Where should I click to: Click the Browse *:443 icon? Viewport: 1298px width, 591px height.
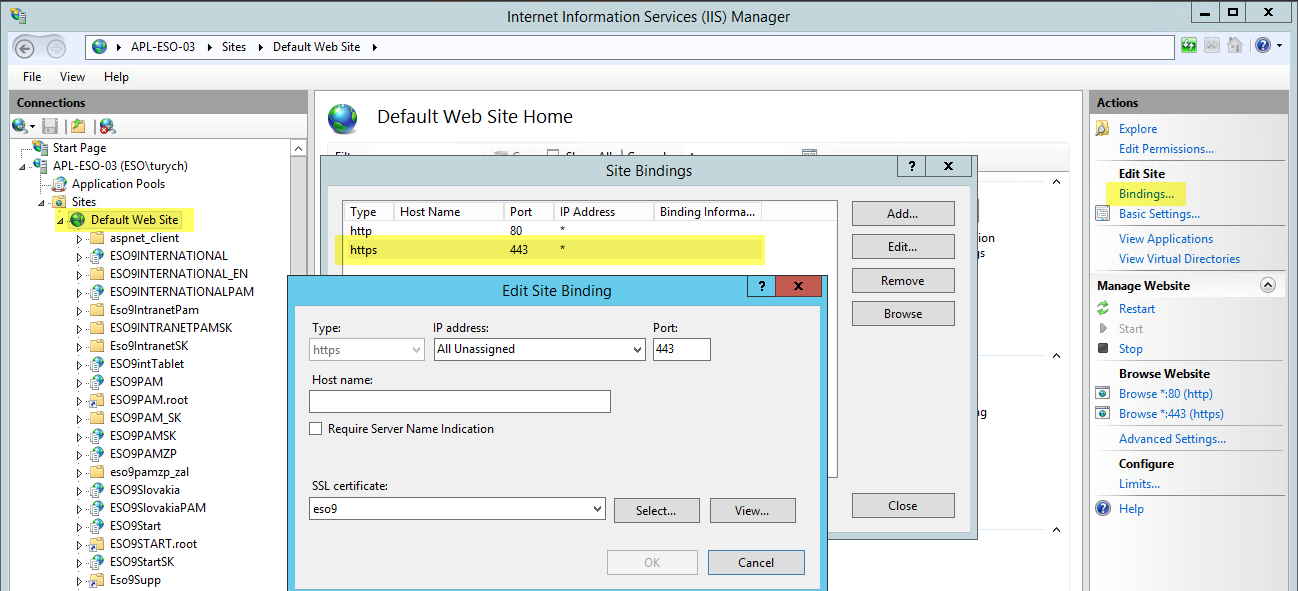pos(1103,414)
